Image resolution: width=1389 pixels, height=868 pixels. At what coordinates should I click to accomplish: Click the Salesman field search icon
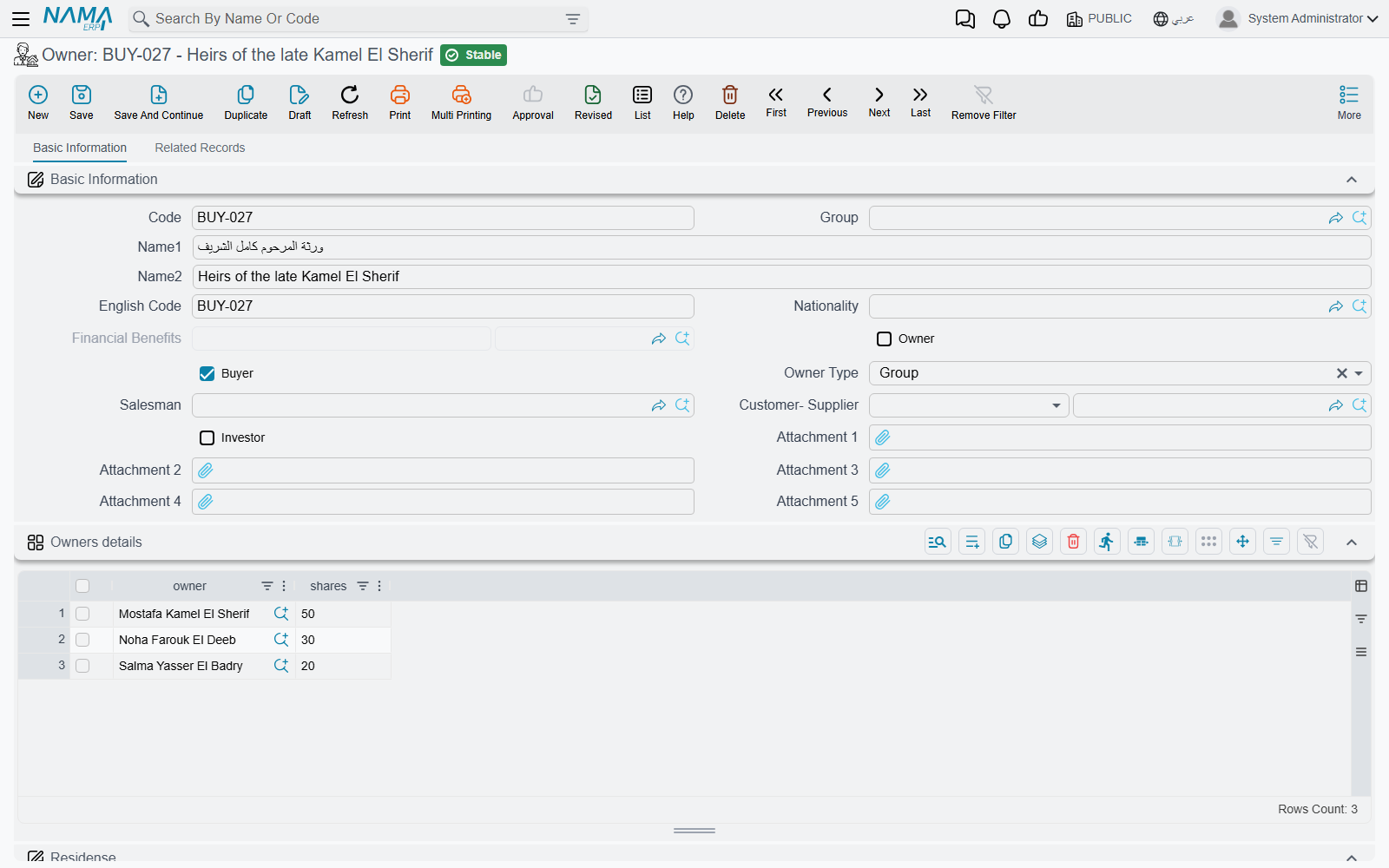point(682,405)
